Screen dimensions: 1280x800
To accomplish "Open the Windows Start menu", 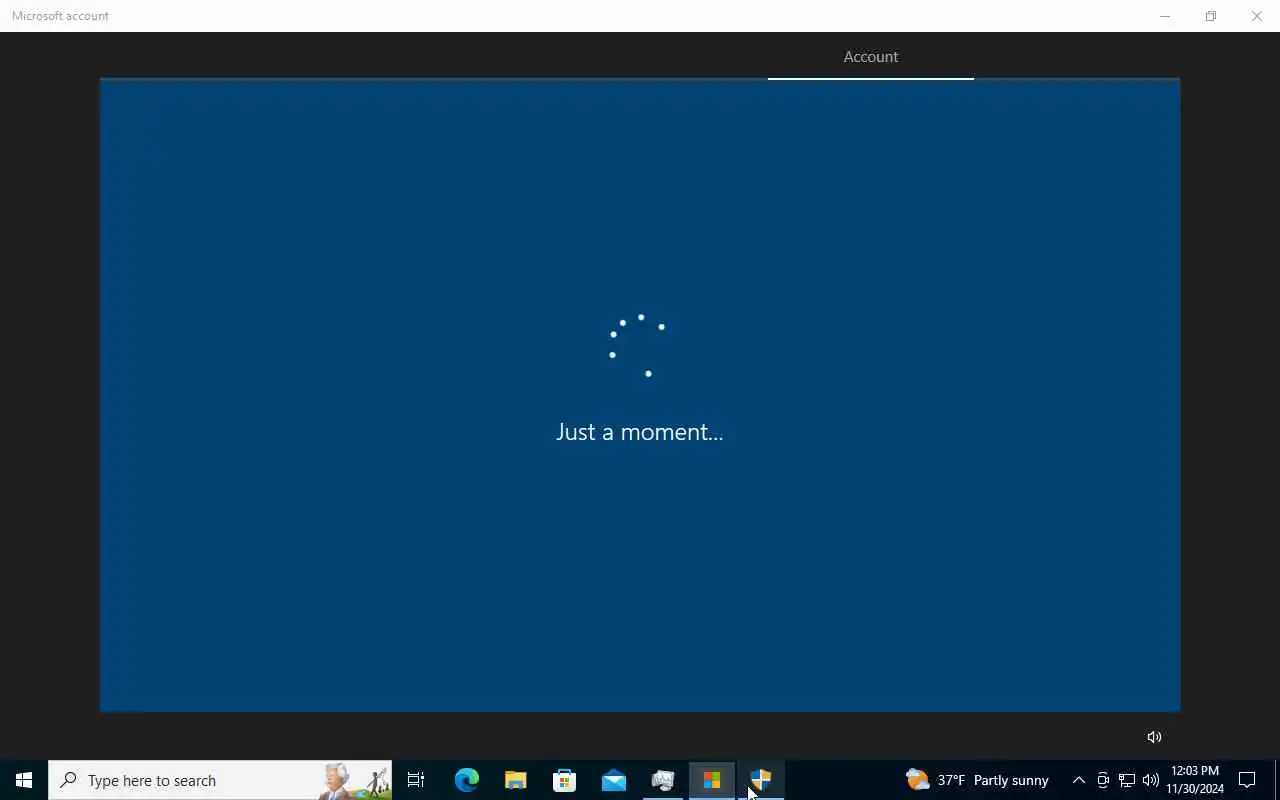I will tap(24, 780).
